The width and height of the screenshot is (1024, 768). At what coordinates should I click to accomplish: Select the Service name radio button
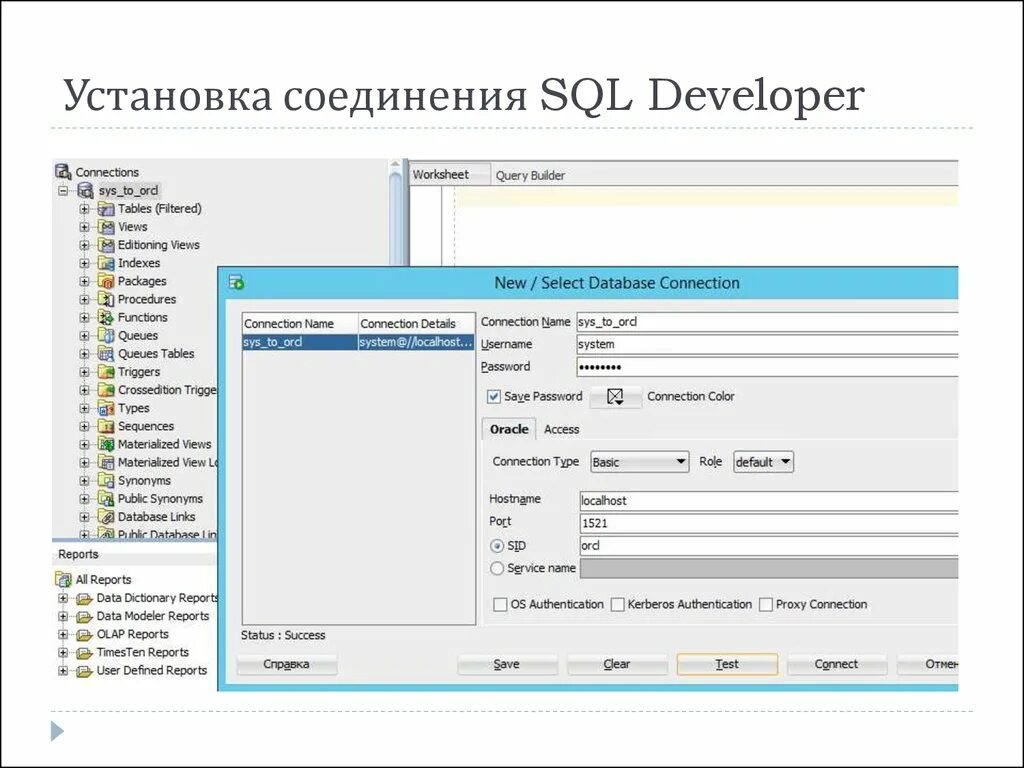pyautogui.click(x=497, y=568)
